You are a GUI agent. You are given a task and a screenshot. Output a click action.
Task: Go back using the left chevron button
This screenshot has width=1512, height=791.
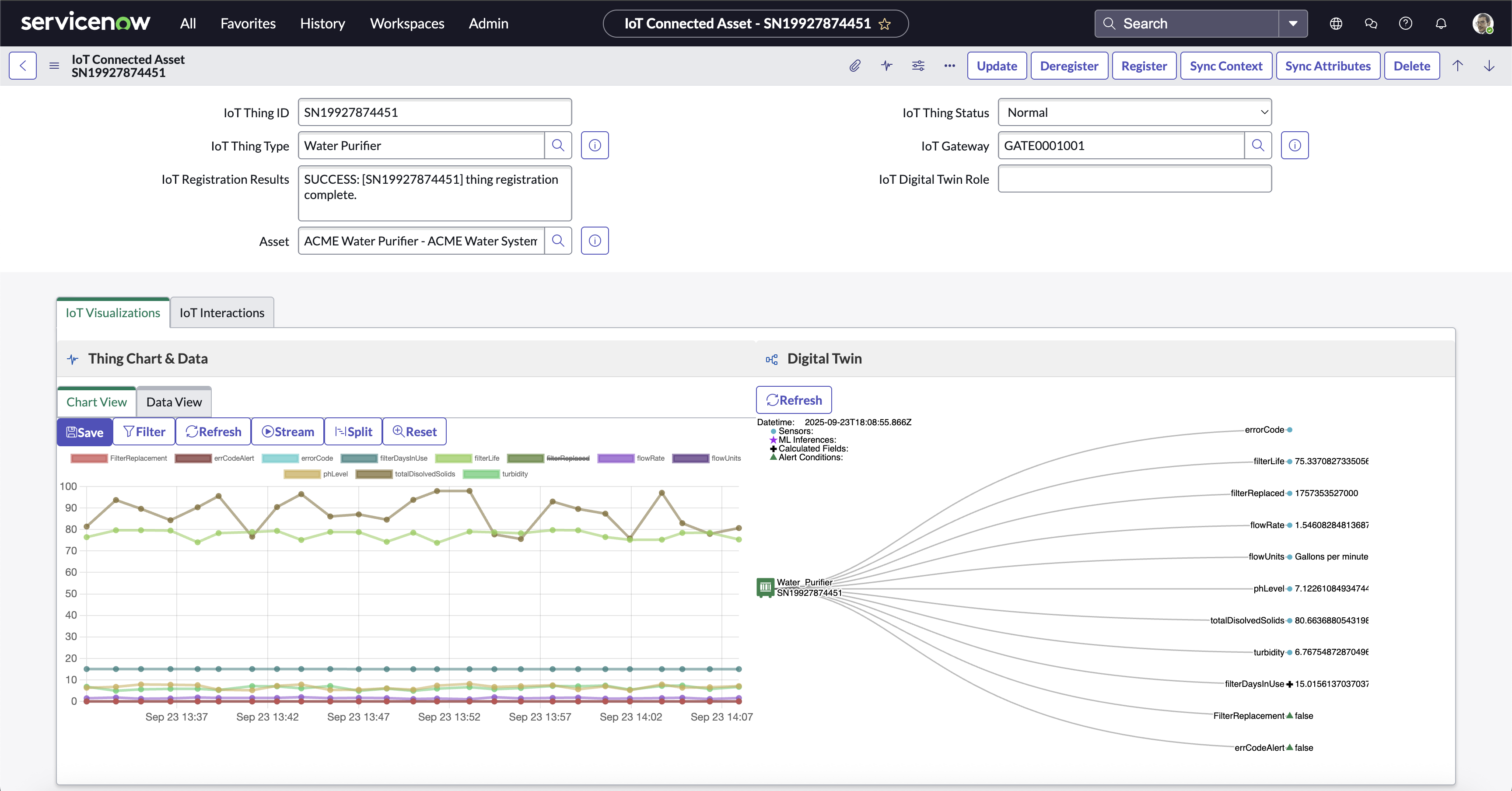click(23, 66)
